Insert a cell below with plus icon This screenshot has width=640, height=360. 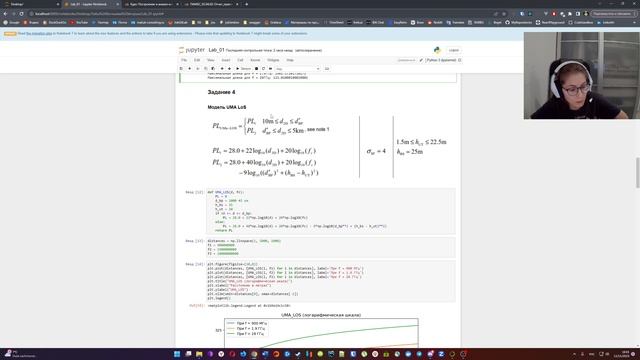point(189,69)
